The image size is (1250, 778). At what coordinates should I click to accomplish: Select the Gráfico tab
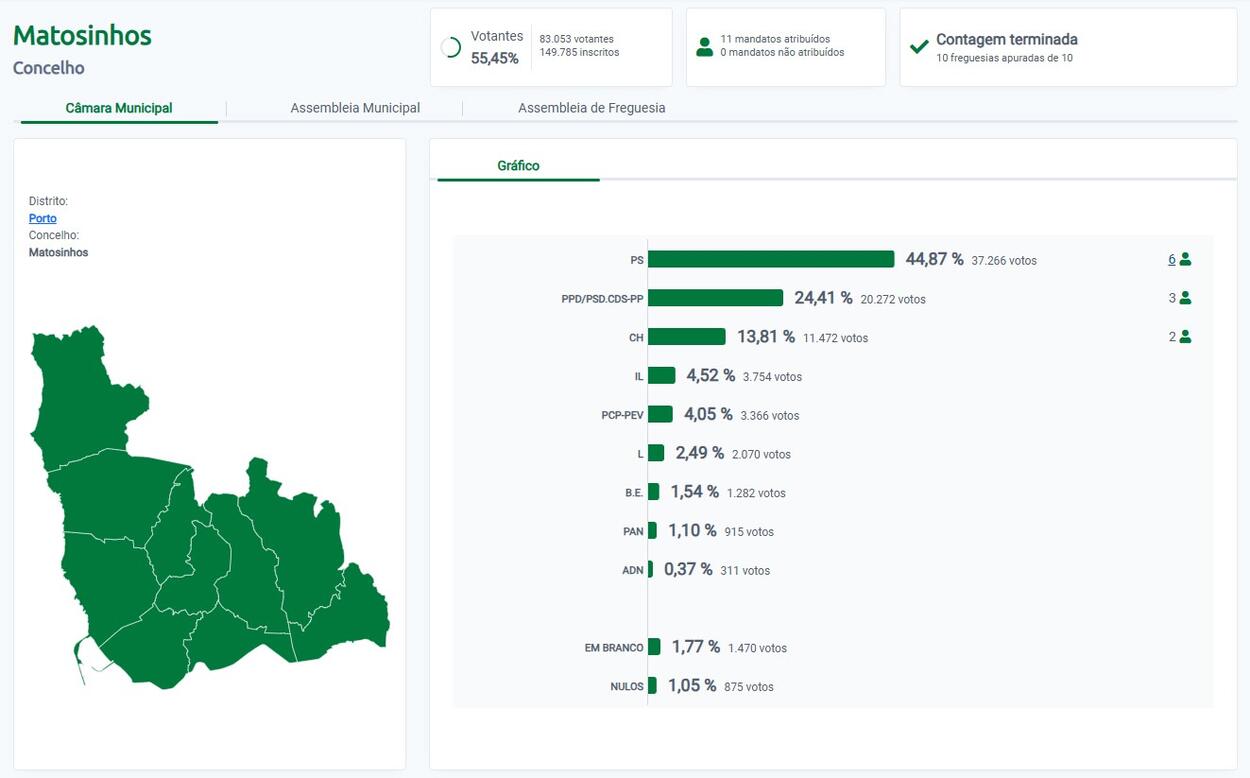518,166
